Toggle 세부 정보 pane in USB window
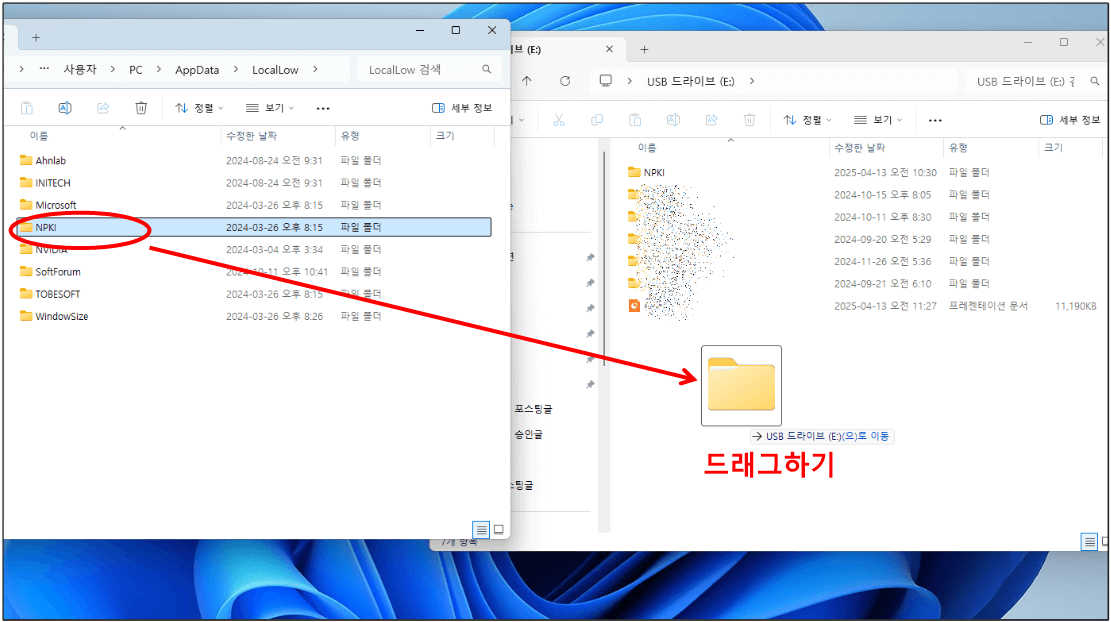This screenshot has height=622, width=1111. 1070,120
